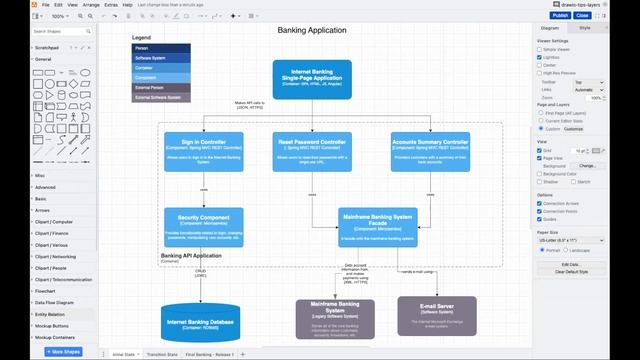The height and width of the screenshot is (360, 640).
Task: Expand the Misc shapes section
Action: [x=40, y=176]
